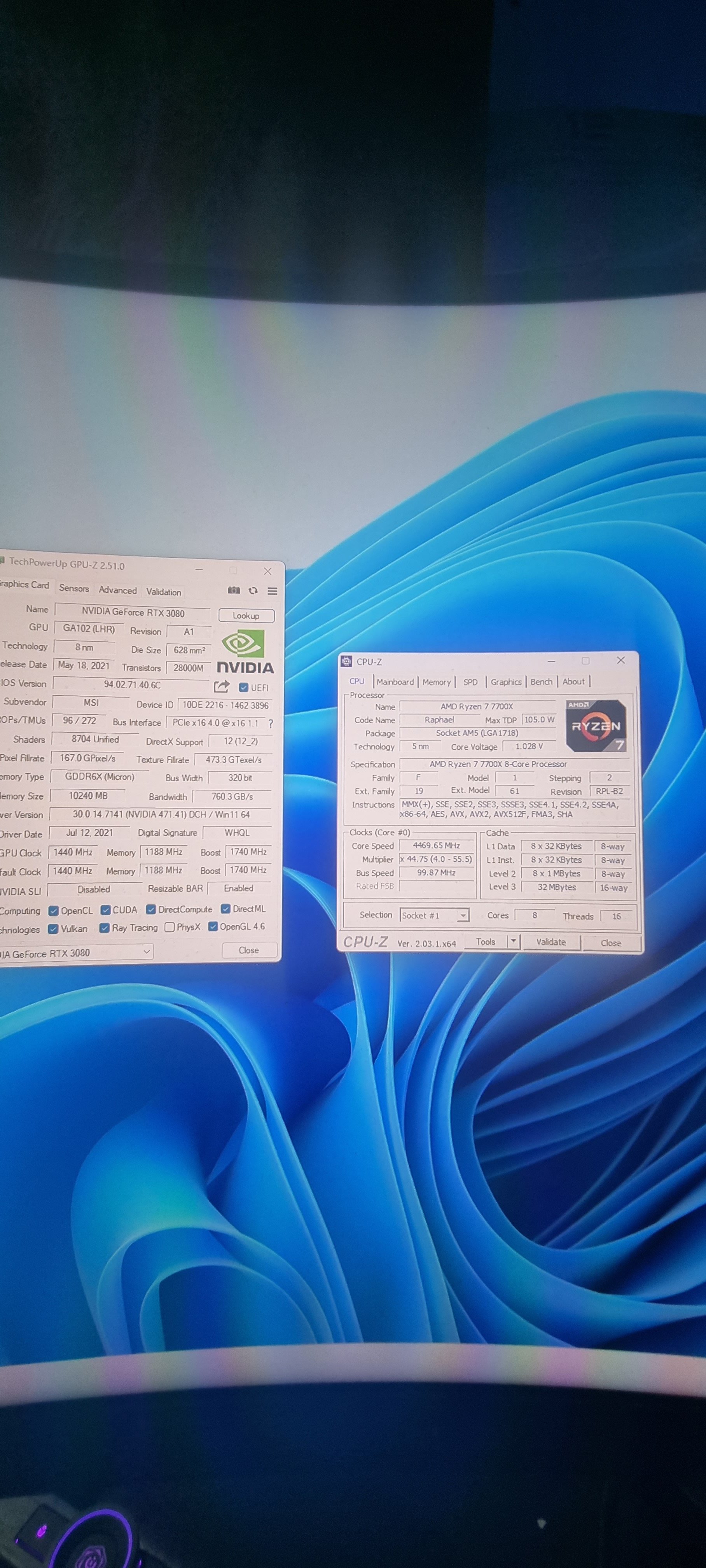This screenshot has height=1568, width=706.
Task: Open the Graphics tab in CPU-Z
Action: pos(507,682)
